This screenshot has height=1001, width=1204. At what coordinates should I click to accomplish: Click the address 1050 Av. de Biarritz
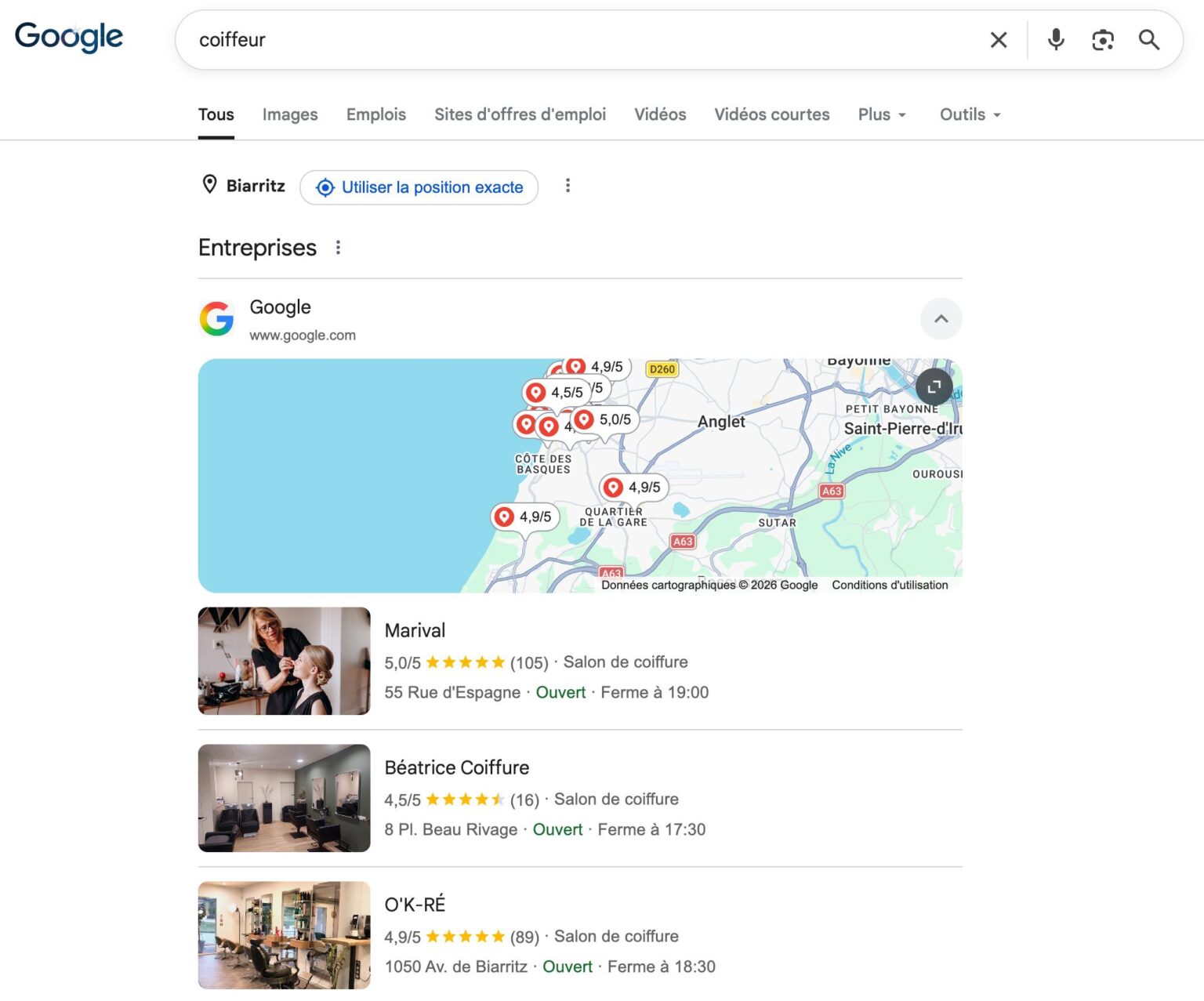(456, 967)
